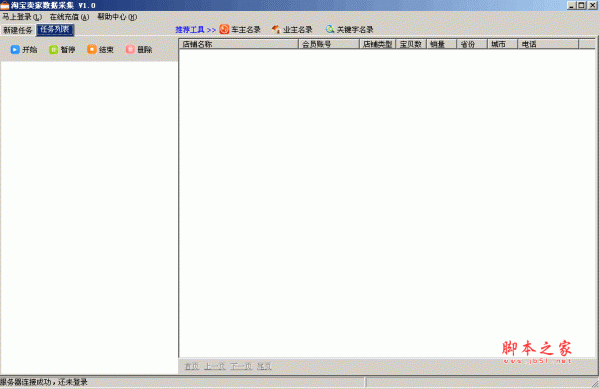Open the 车主名录 tool icon
600x389 pixels.
point(224,29)
